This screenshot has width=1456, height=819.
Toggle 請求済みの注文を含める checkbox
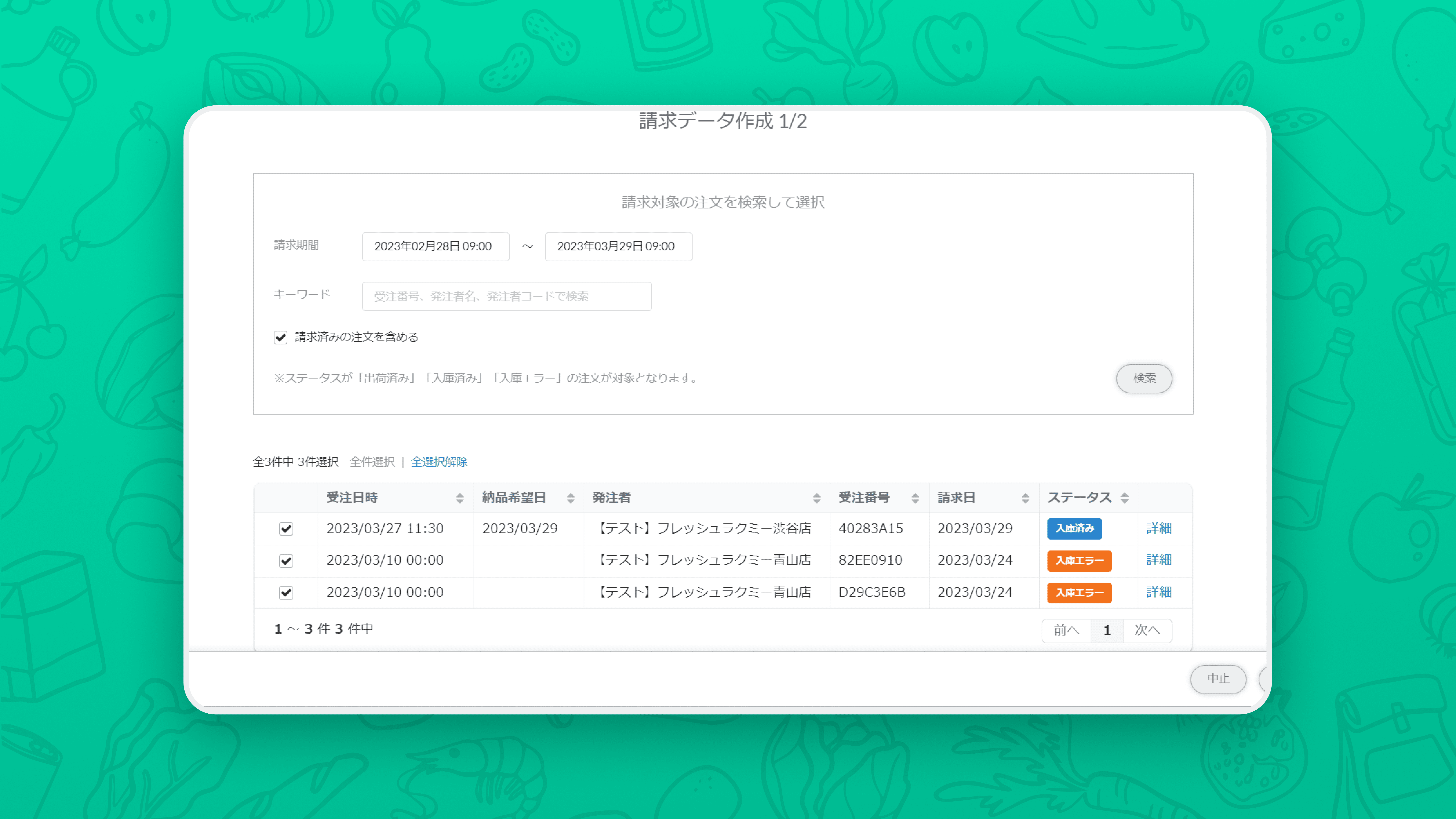(x=280, y=337)
